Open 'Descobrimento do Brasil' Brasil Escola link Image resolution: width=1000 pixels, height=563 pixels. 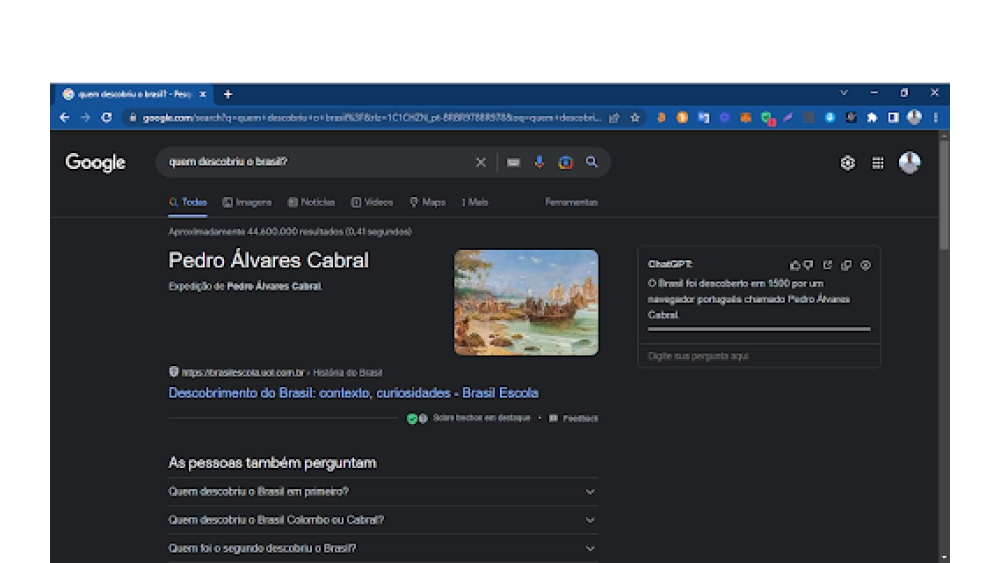tap(353, 393)
